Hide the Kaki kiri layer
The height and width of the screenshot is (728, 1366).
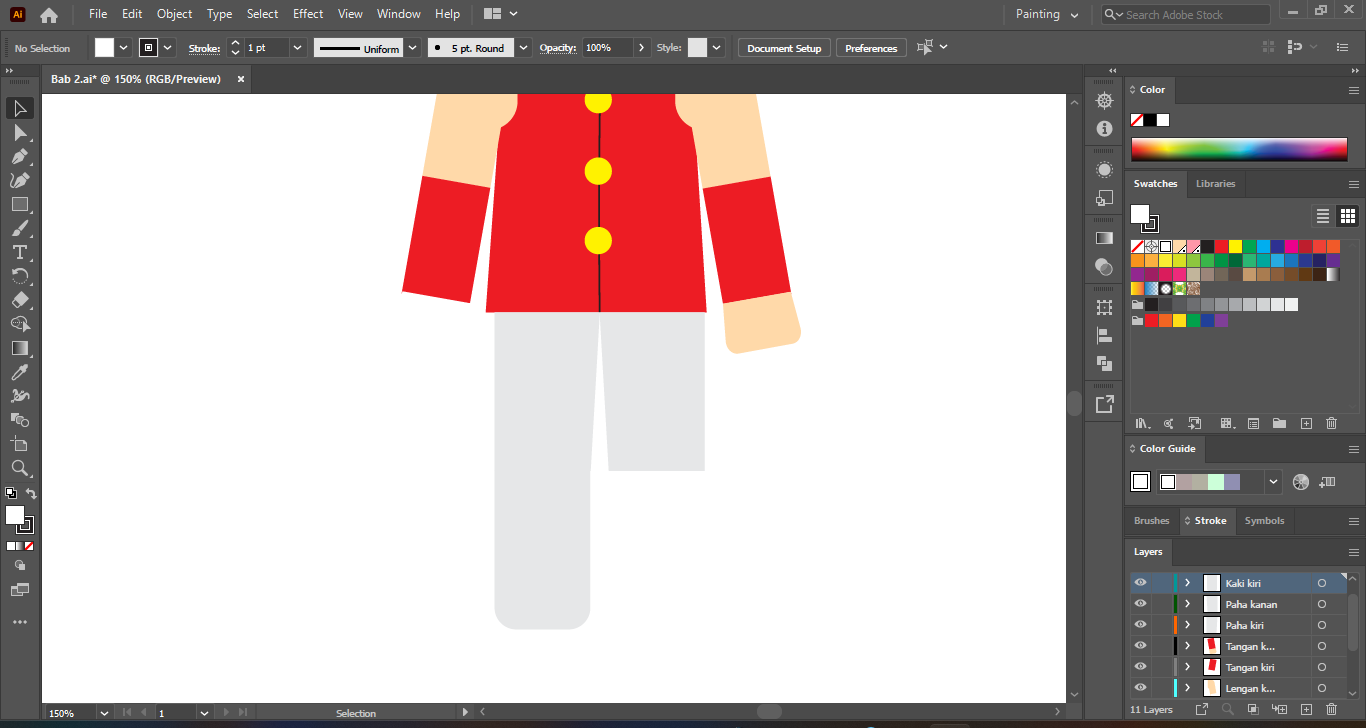coord(1140,583)
